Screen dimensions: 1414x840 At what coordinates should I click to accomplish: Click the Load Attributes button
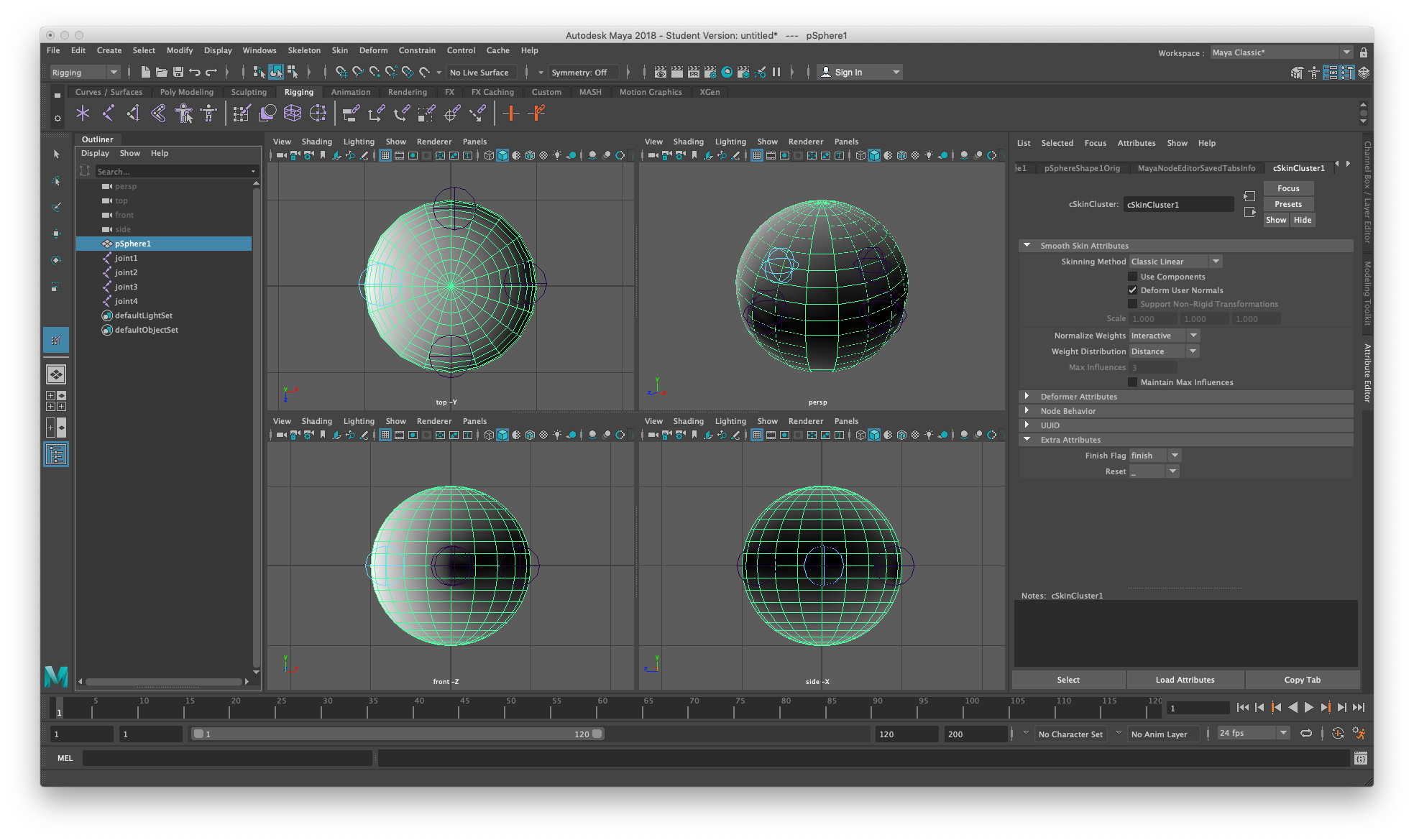[x=1185, y=680]
